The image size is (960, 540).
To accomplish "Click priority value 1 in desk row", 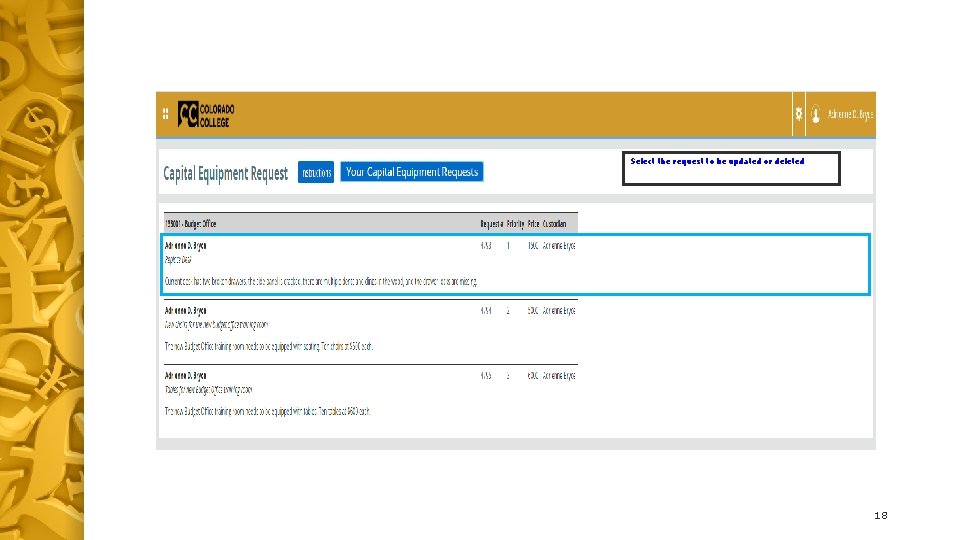I will click(508, 246).
